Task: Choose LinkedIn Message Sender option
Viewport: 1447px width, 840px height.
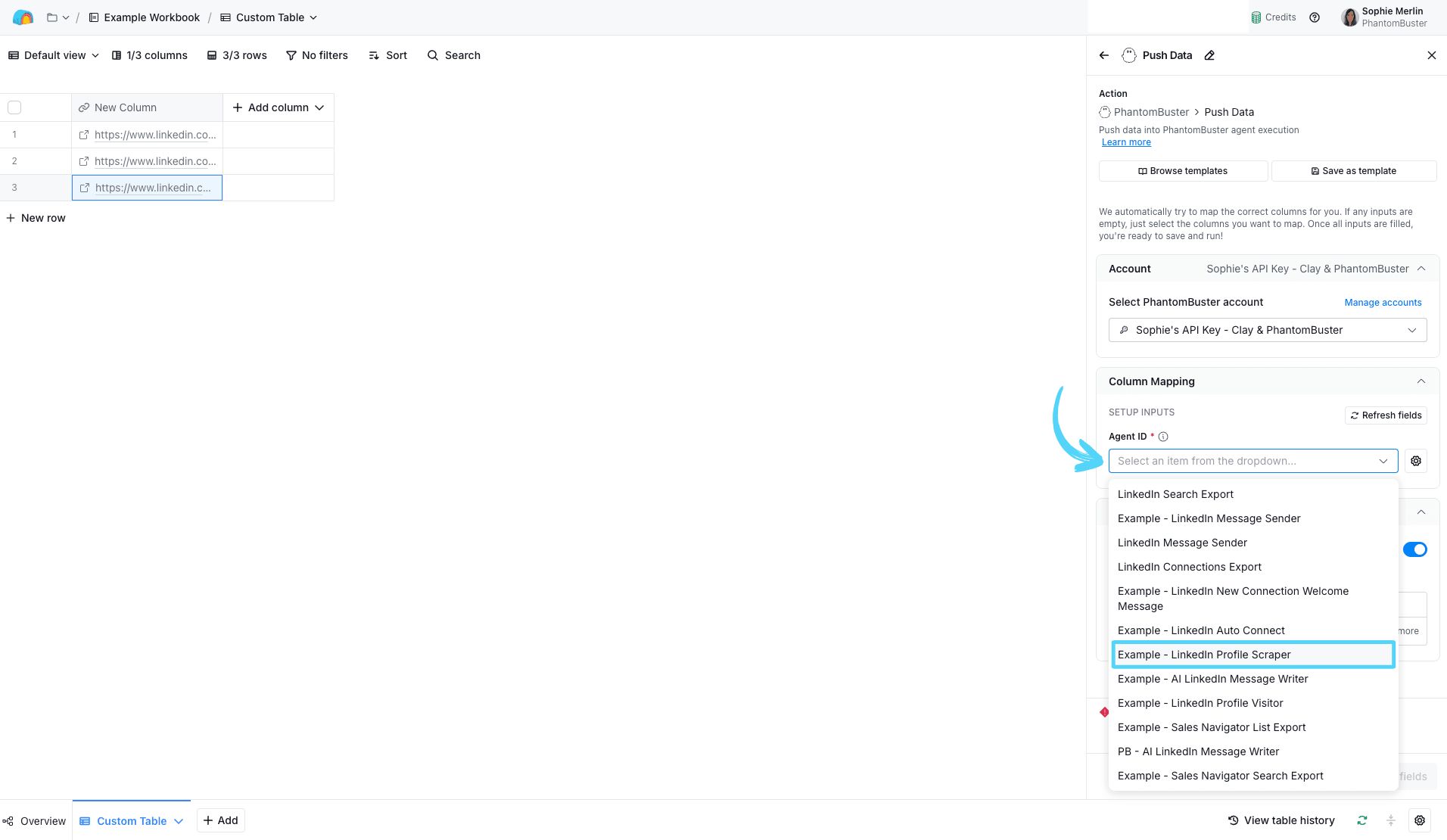Action: pyautogui.click(x=1253, y=543)
